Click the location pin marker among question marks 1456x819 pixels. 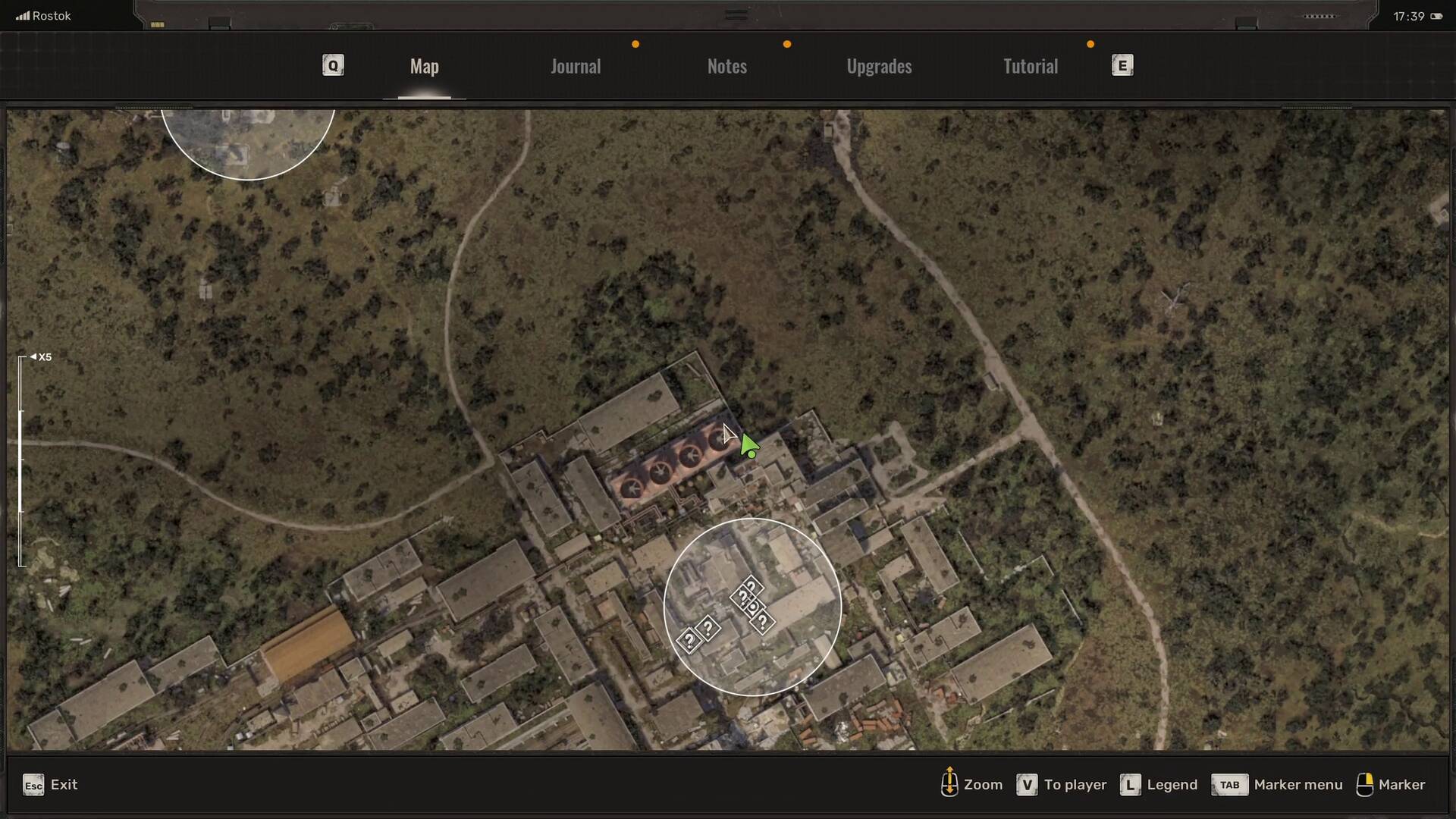click(753, 607)
